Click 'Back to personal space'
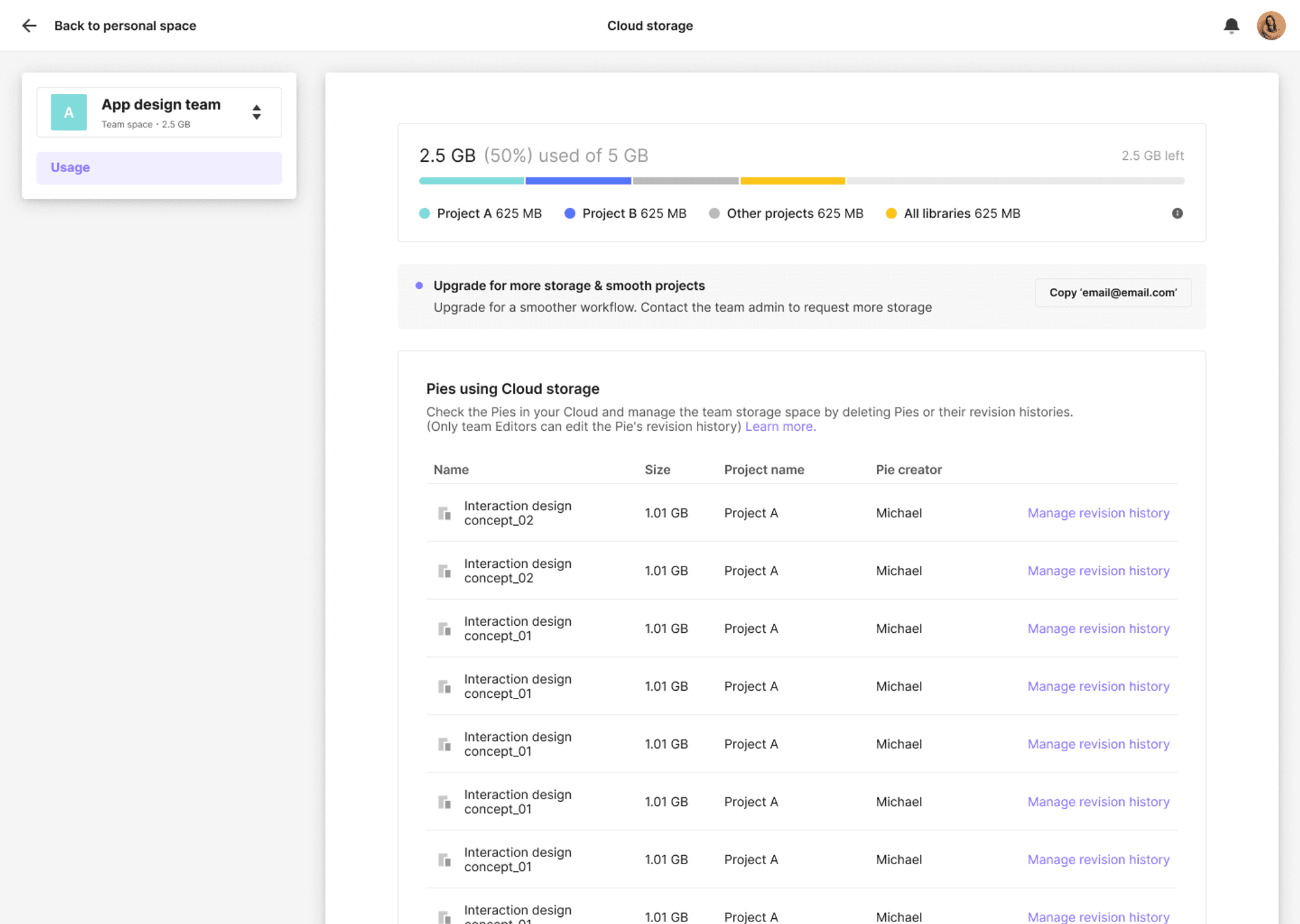Image resolution: width=1300 pixels, height=924 pixels. click(x=125, y=25)
